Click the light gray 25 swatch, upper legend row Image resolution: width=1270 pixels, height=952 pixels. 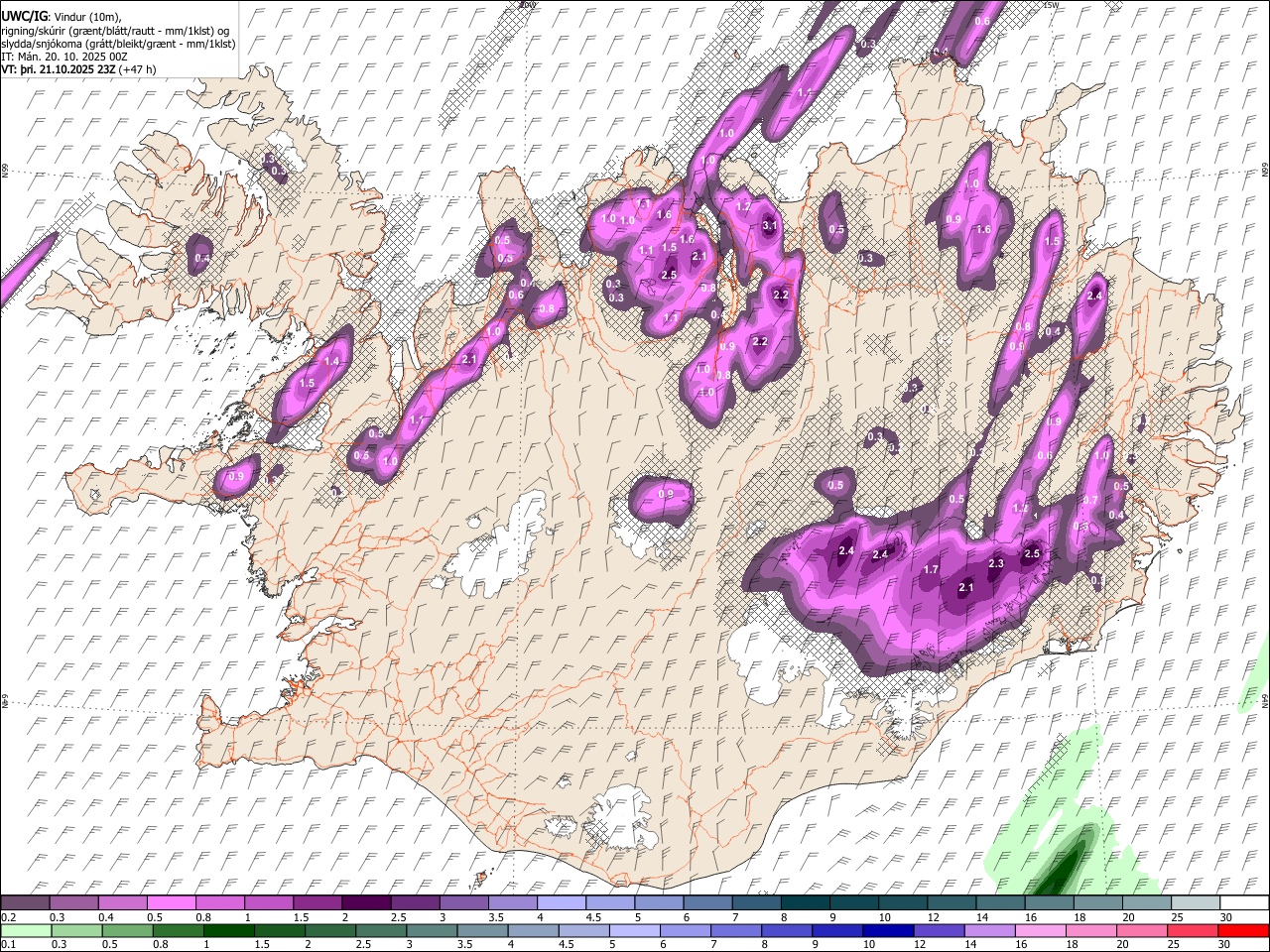1197,902
